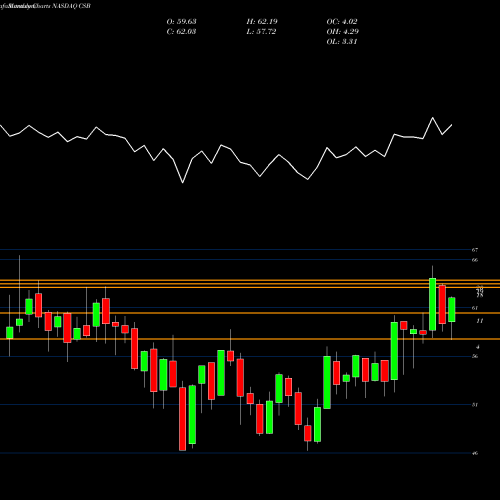This screenshot has height=500, width=500.
Task: Click the last green candlestick on the chart
Action: pyautogui.click(x=452, y=310)
